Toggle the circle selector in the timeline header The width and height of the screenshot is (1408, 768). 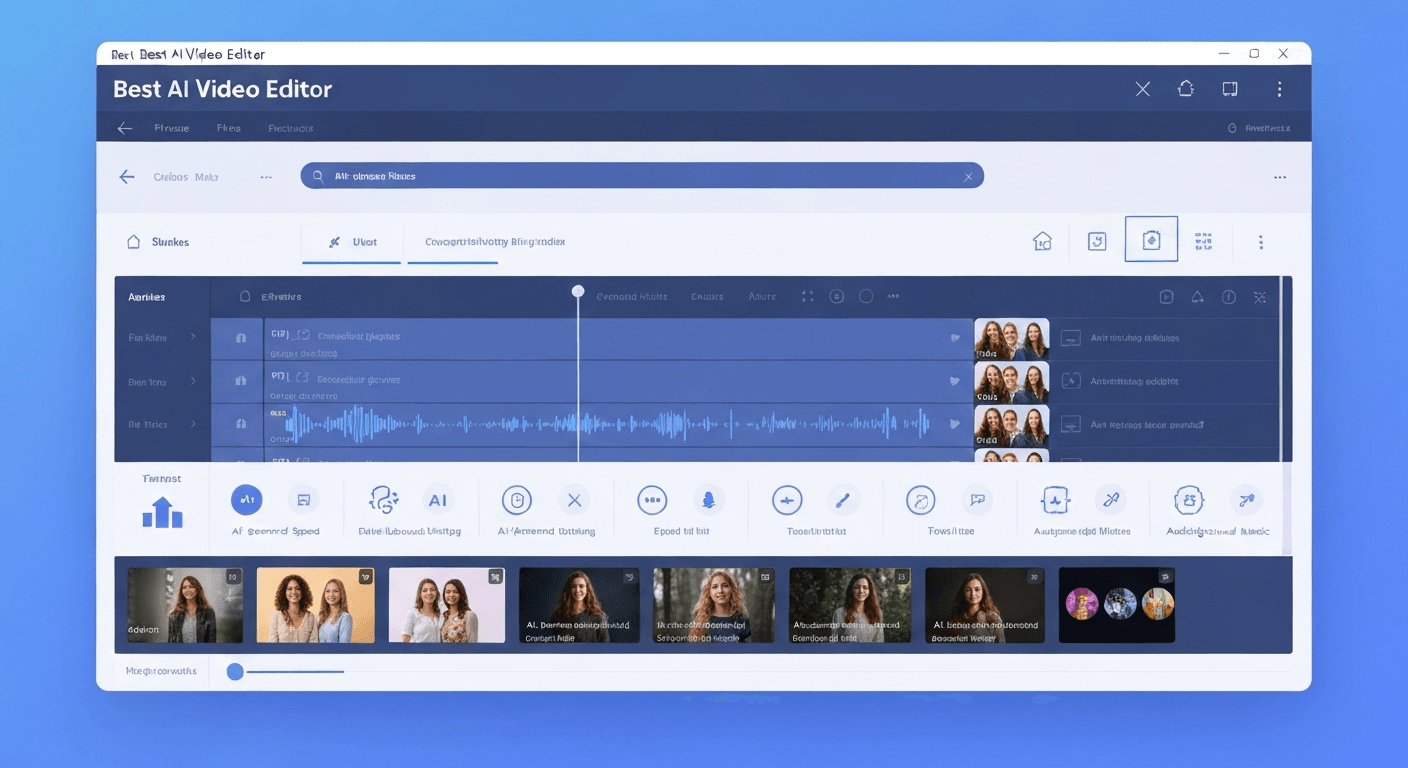pyautogui.click(x=865, y=296)
